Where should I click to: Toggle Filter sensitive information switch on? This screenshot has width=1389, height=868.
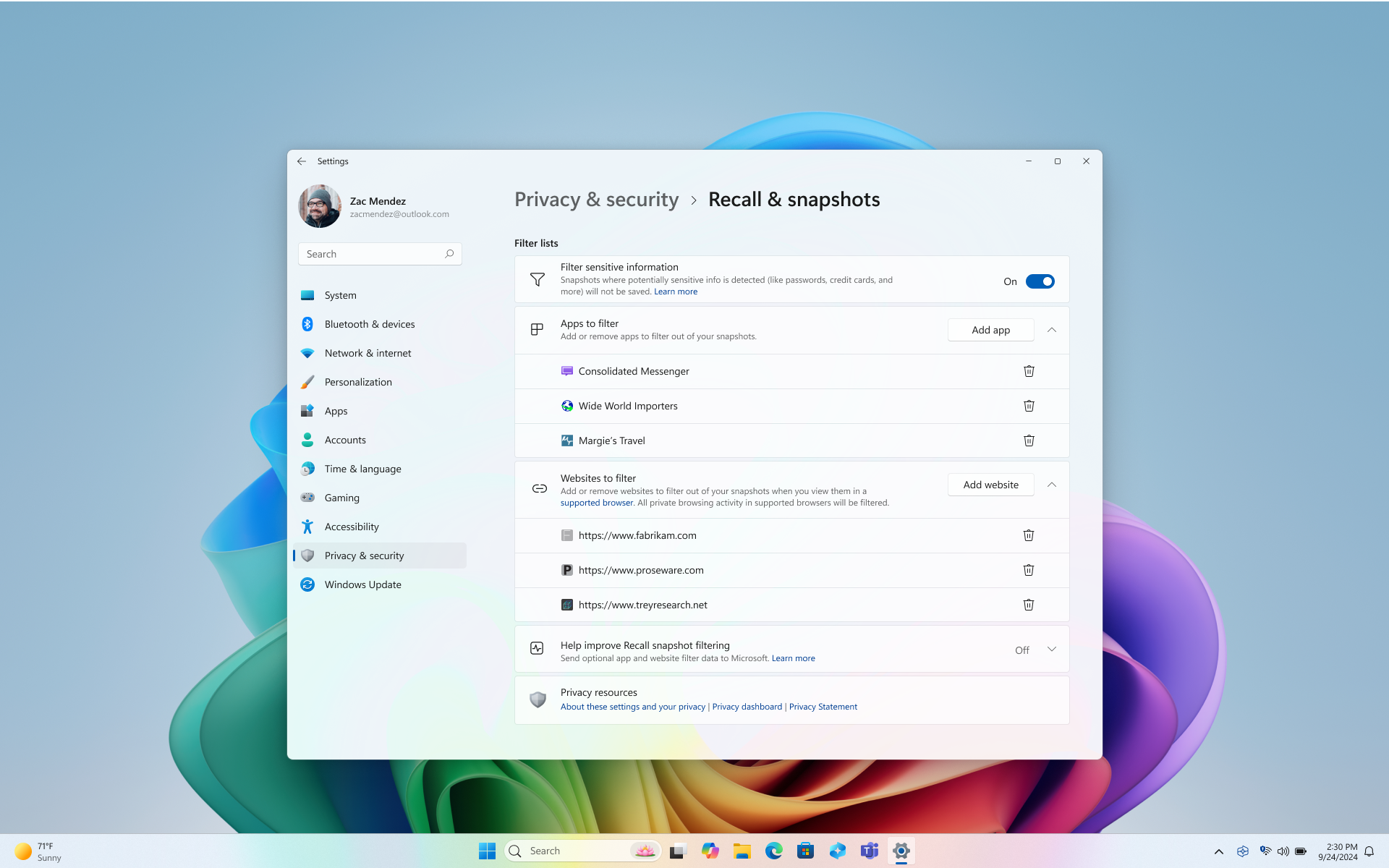click(x=1040, y=281)
